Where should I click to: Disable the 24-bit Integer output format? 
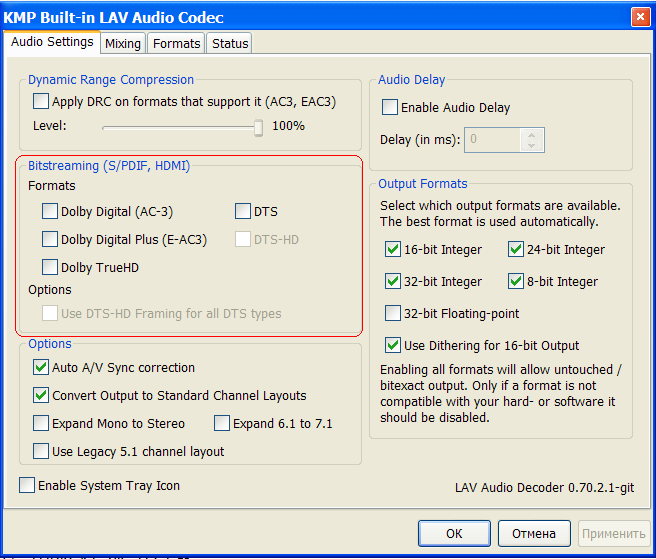click(x=516, y=249)
